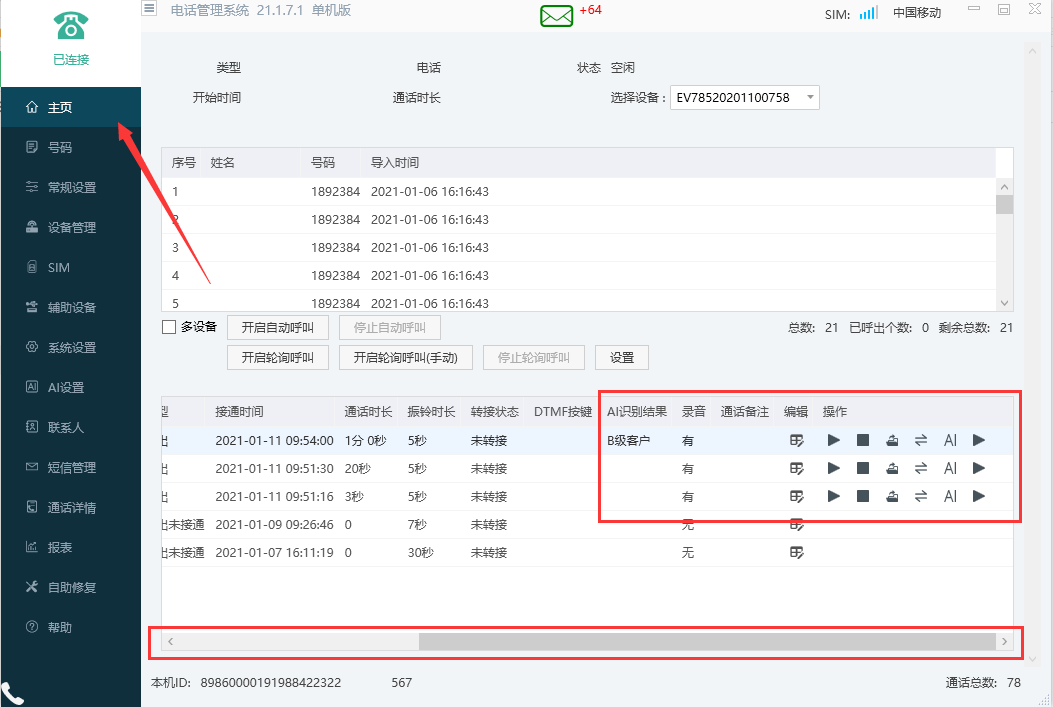This screenshot has height=707, width=1053.
Task: Stop recording playback in the 09:54:00 row
Action: (x=863, y=440)
